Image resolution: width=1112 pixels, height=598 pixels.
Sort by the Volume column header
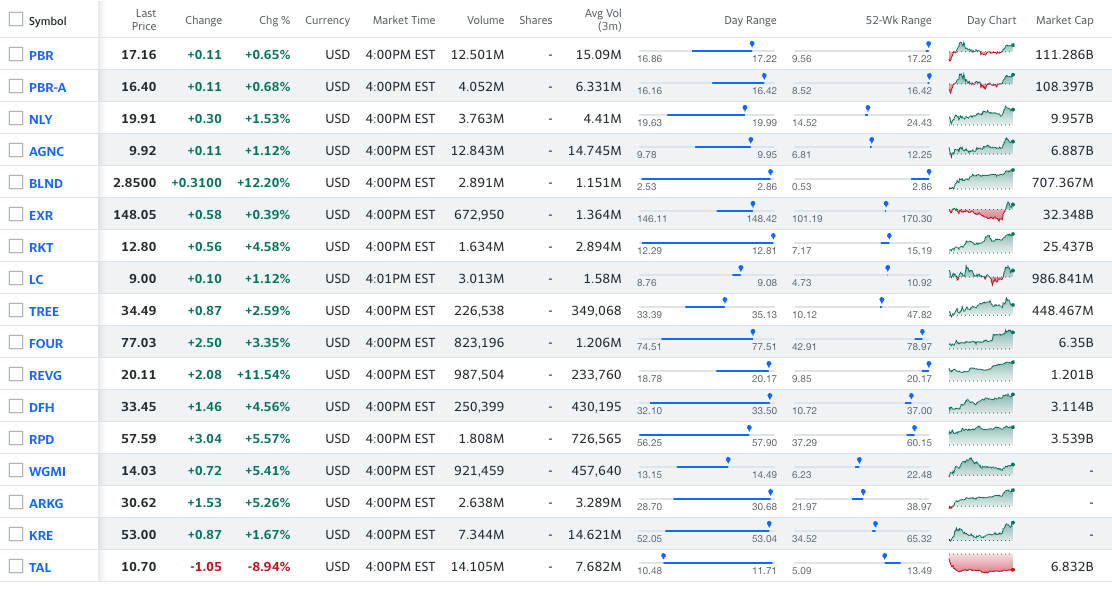coord(486,20)
